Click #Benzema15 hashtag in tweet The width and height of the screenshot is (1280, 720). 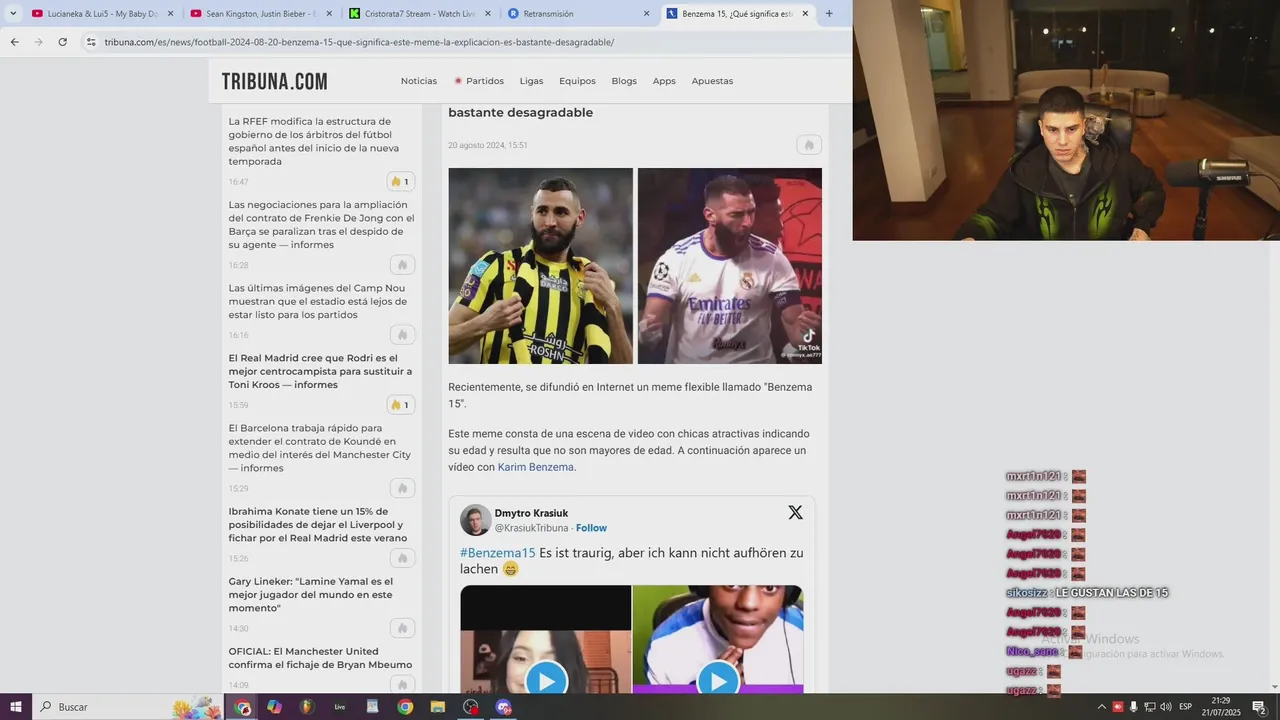(x=498, y=553)
